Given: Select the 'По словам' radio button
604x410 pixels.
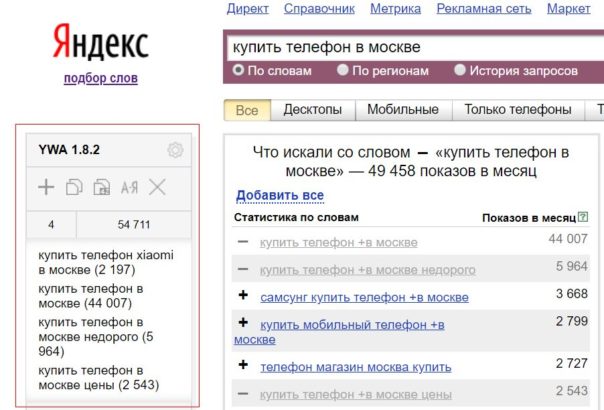Looking at the screenshot, I should coord(238,70).
